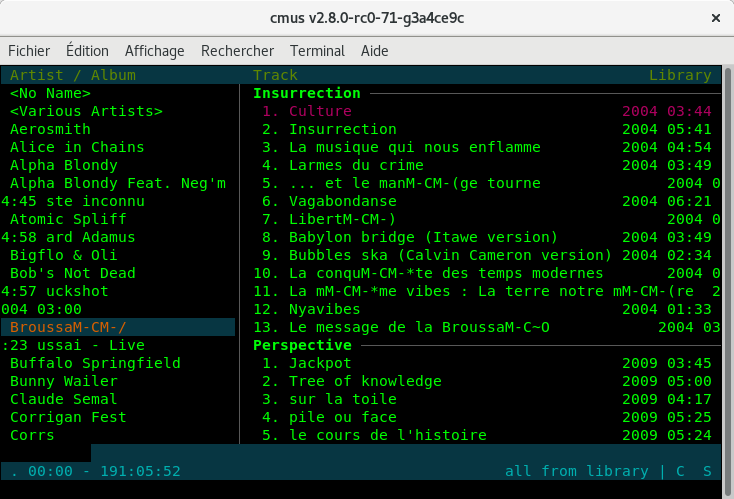Open the Édition menu
This screenshot has height=499, width=734.
pyautogui.click(x=87, y=51)
